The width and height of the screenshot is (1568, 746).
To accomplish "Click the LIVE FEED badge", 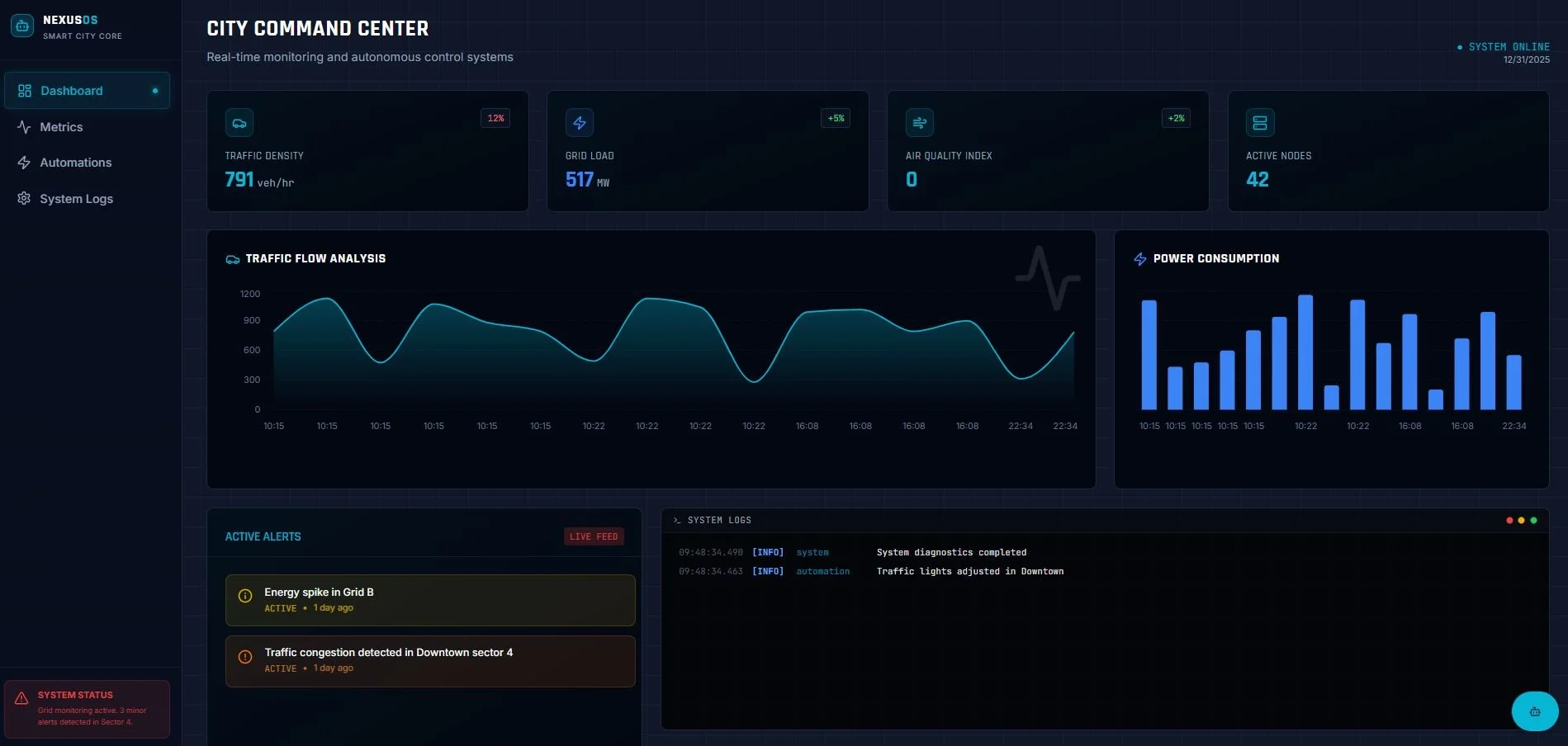I will [594, 536].
